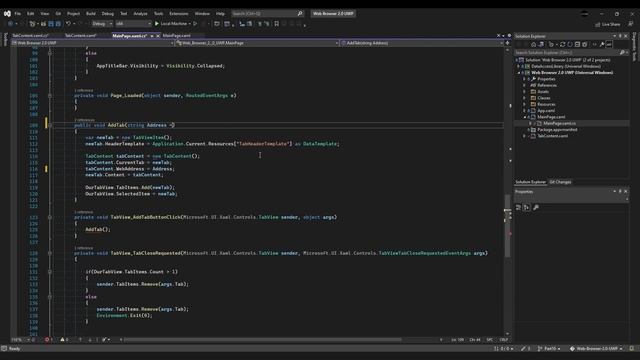Select the Resources folder
Image resolution: width=640 pixels, height=360 pixels.
[x=546, y=104]
